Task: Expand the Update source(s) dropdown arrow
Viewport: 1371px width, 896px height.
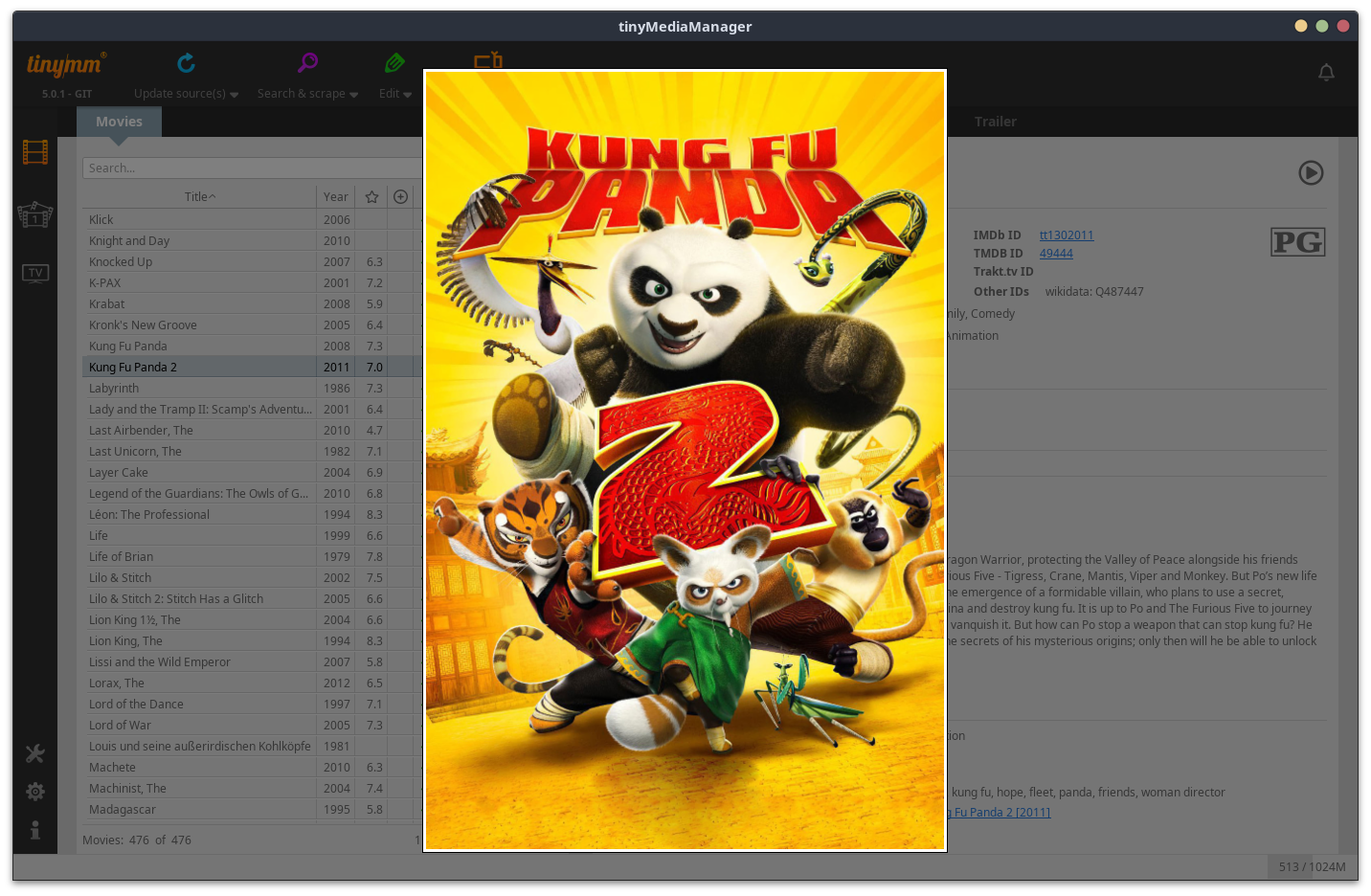Action: tap(235, 95)
